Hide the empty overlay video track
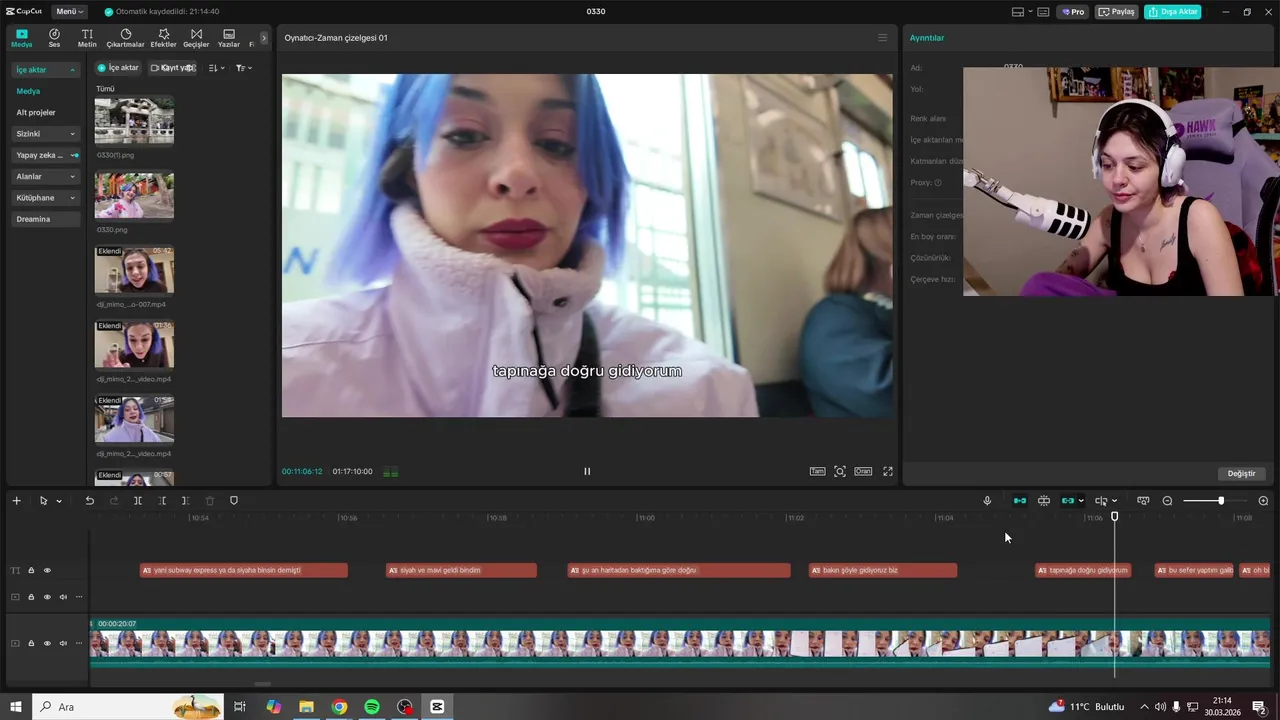 [47, 597]
